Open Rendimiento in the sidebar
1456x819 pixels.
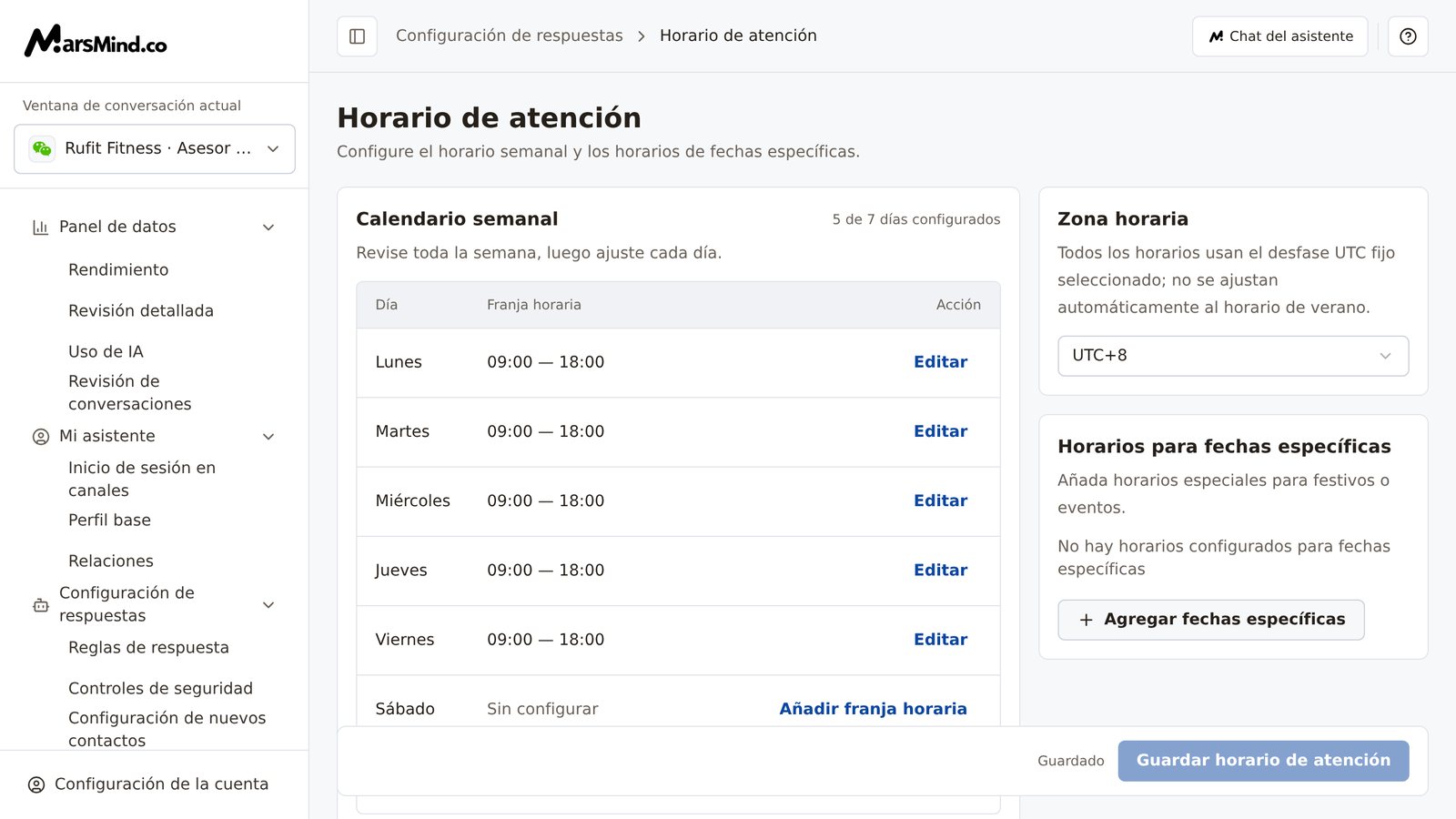tap(118, 269)
